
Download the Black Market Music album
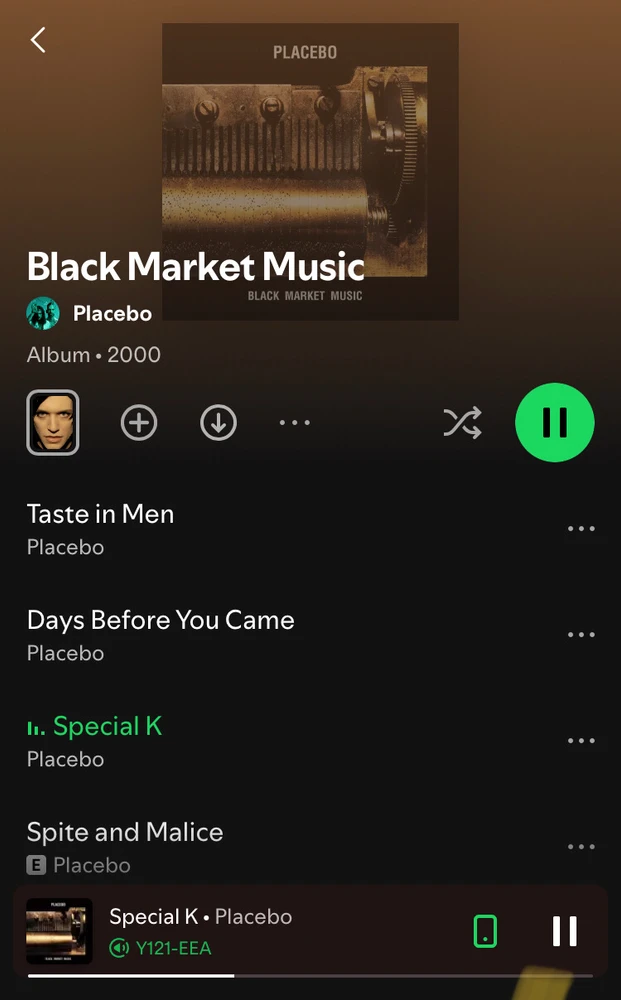click(219, 422)
